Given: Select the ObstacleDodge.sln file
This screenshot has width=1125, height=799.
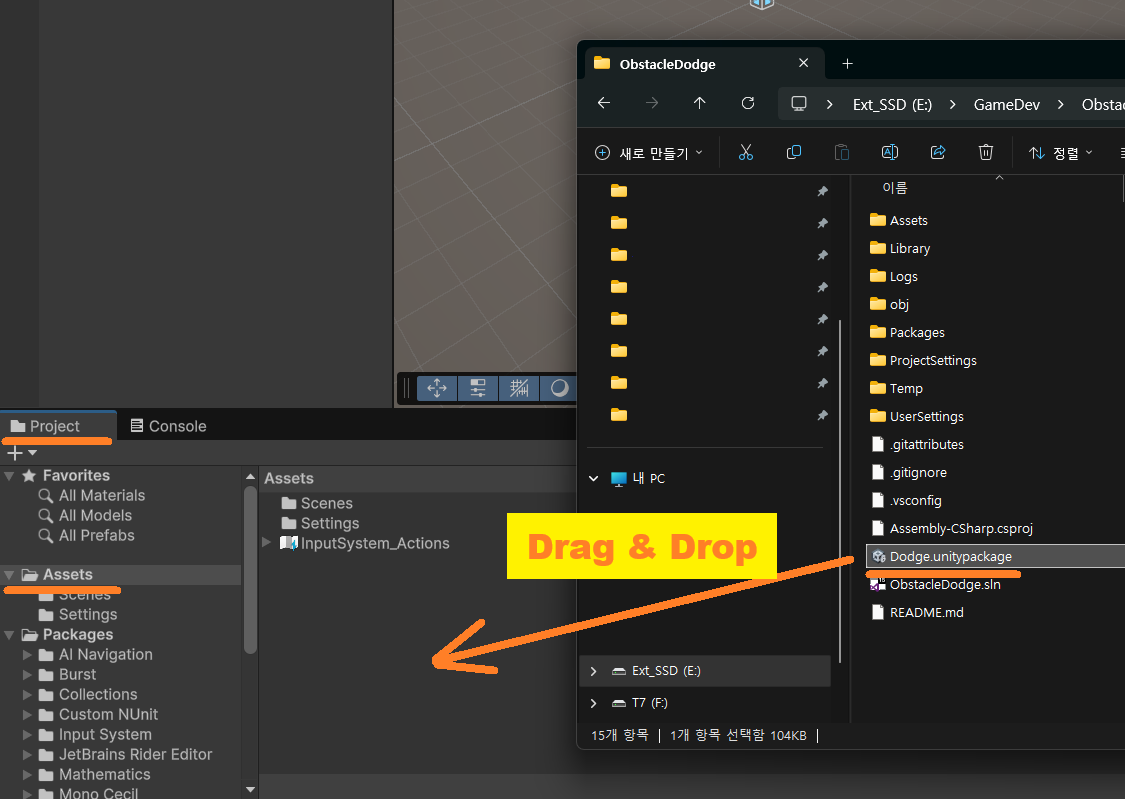Looking at the screenshot, I should click(x=945, y=585).
